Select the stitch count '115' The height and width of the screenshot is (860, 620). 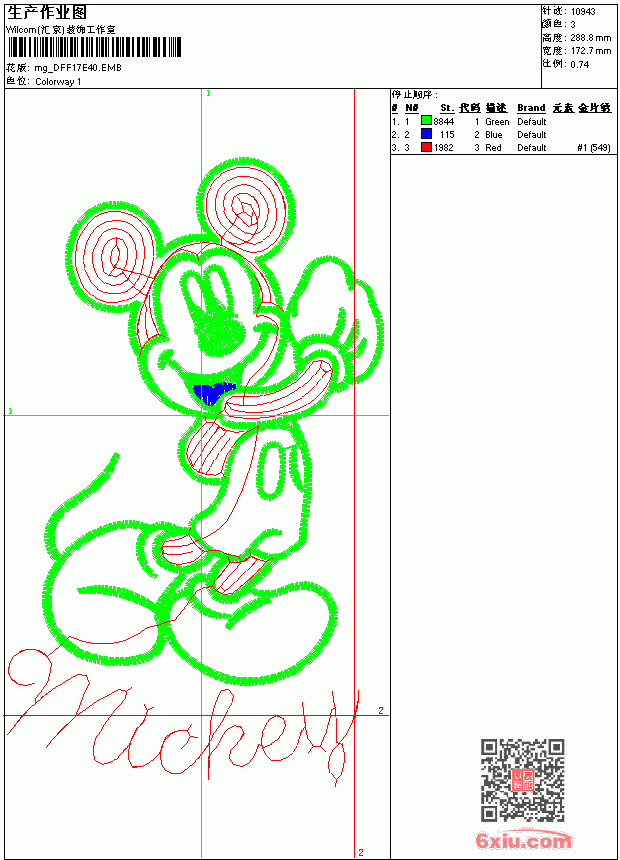tap(447, 134)
